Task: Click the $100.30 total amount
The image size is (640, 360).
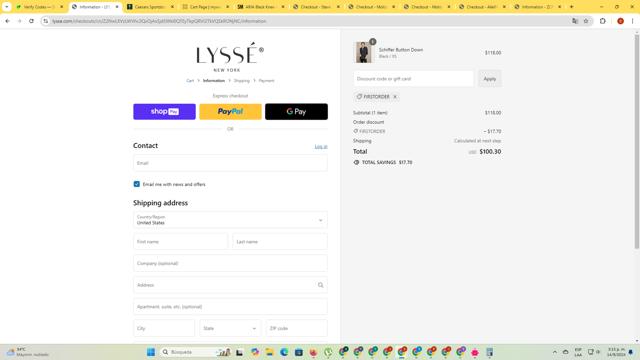Action: pos(490,151)
